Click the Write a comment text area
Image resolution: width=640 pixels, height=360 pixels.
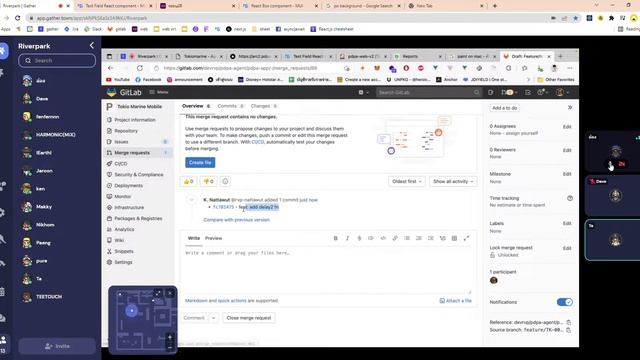click(327, 270)
